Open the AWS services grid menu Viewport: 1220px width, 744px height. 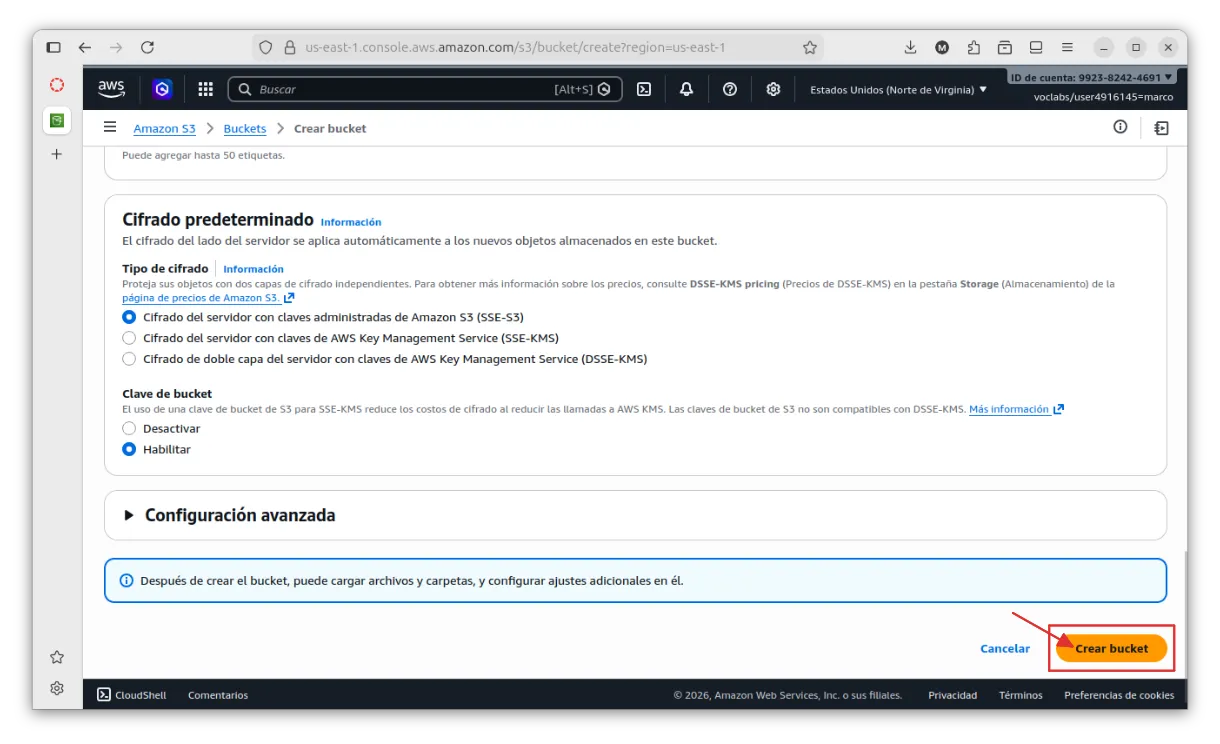(x=206, y=89)
